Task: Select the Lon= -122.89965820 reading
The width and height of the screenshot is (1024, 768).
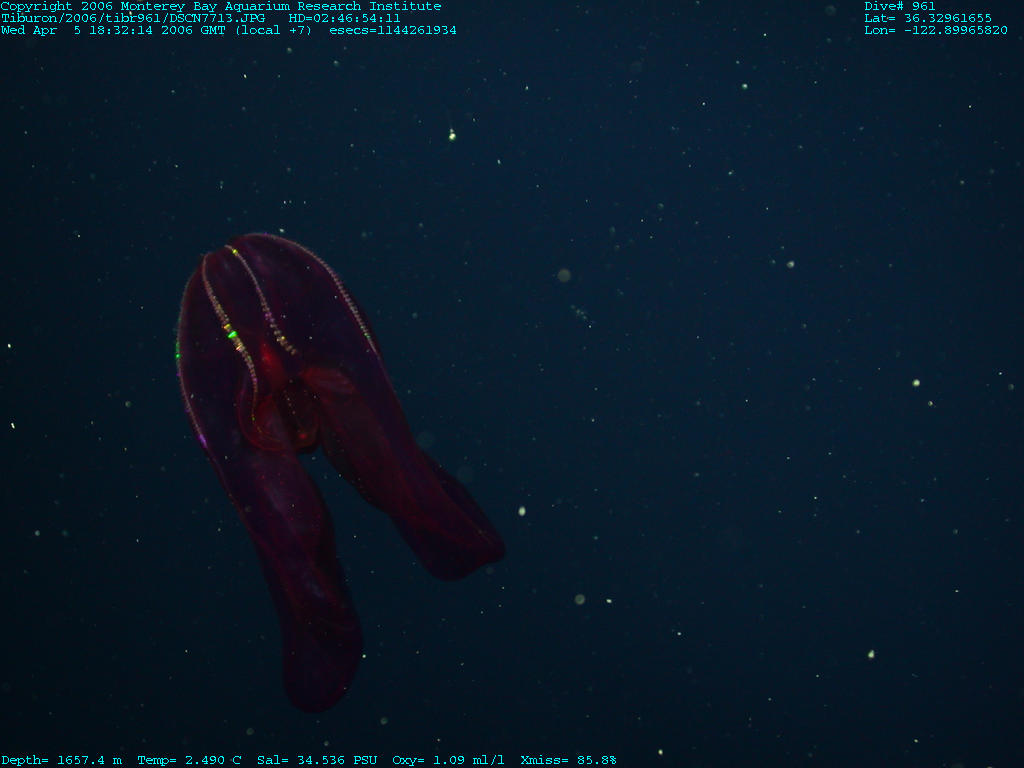Action: [x=936, y=30]
